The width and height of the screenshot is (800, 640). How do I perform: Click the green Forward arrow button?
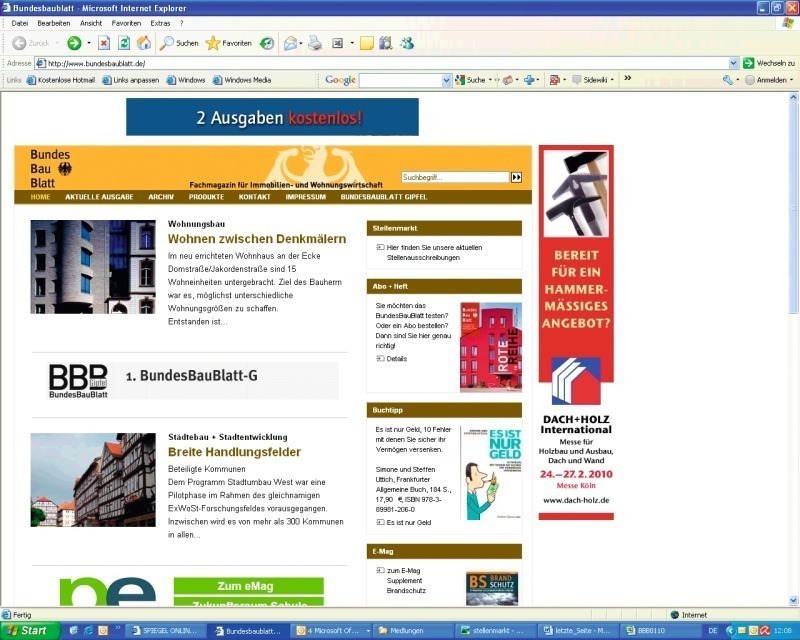[74, 43]
